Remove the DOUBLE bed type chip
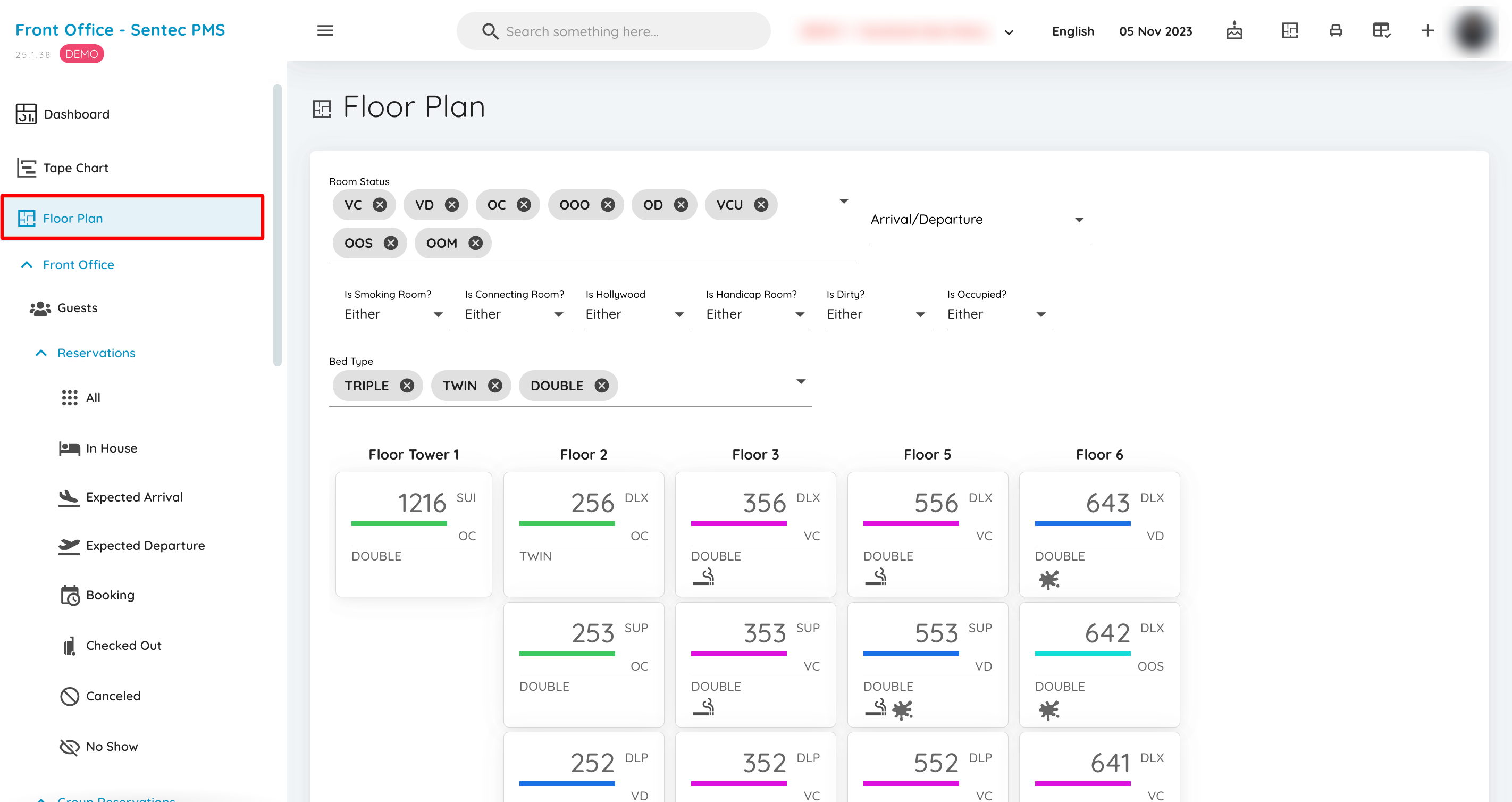Screen dimensions: 1512x802 602,386
